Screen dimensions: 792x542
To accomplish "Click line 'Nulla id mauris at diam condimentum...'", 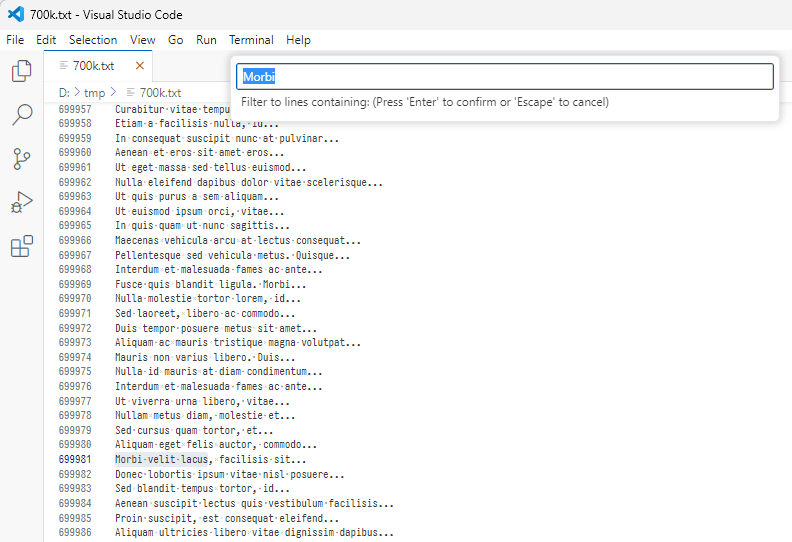I will (x=219, y=372).
